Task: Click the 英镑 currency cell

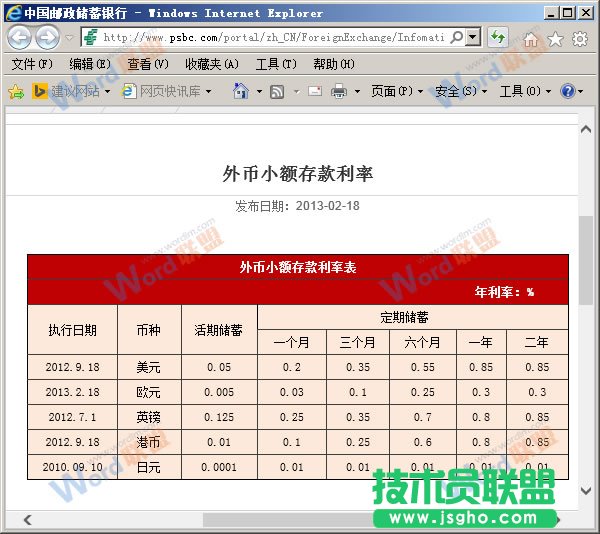Action: [148, 417]
